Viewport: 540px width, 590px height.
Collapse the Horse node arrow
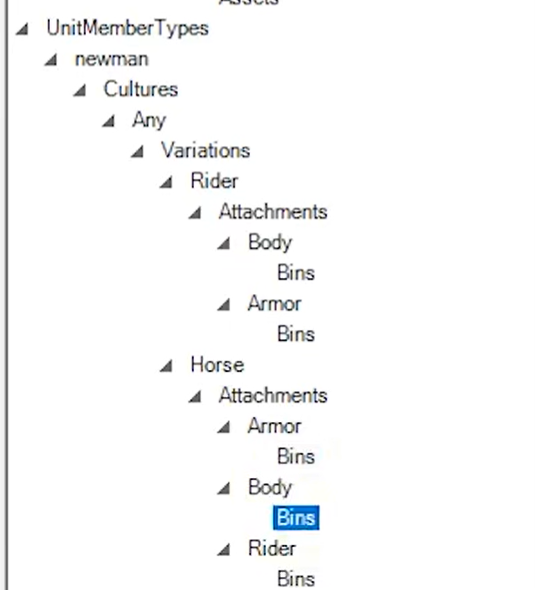point(166,366)
